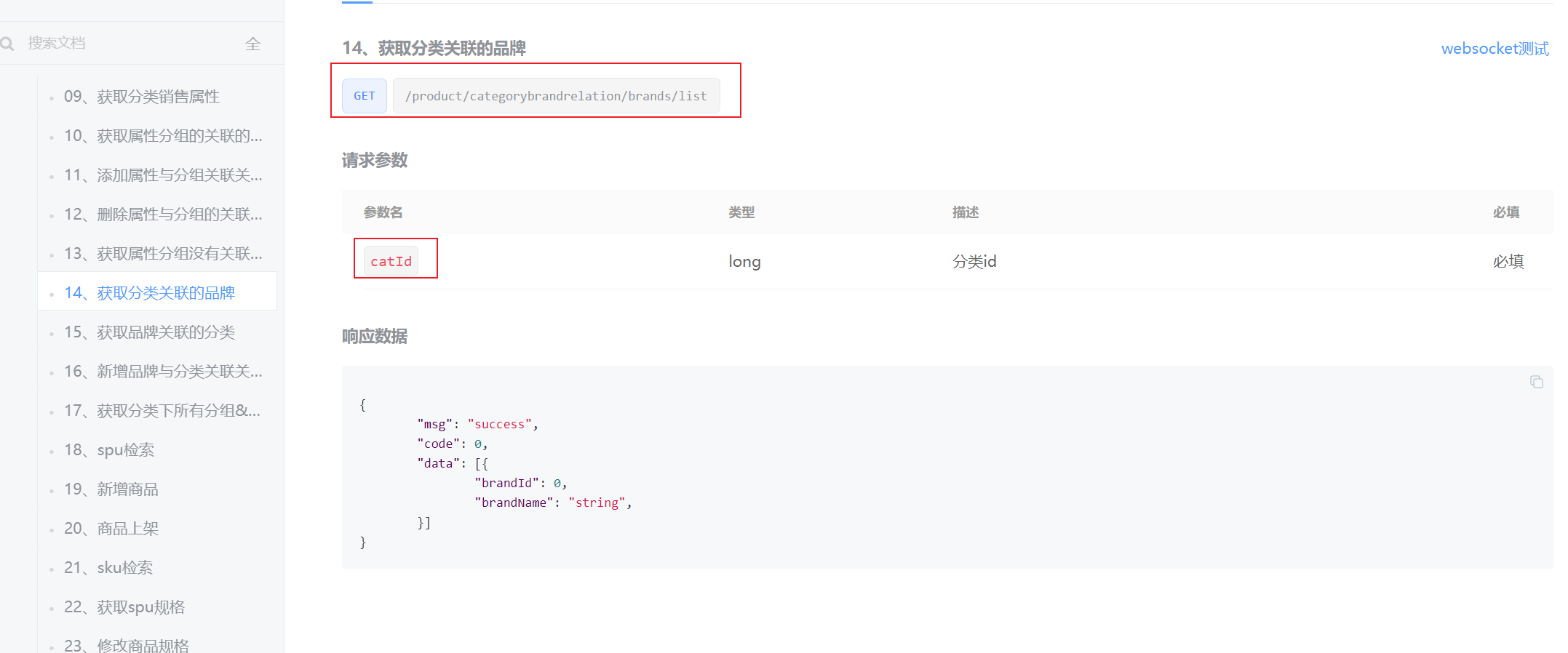Screen dimensions: 1568x653
Task: Go to 17、获取分类下所有分组&... entry
Action: [x=162, y=411]
